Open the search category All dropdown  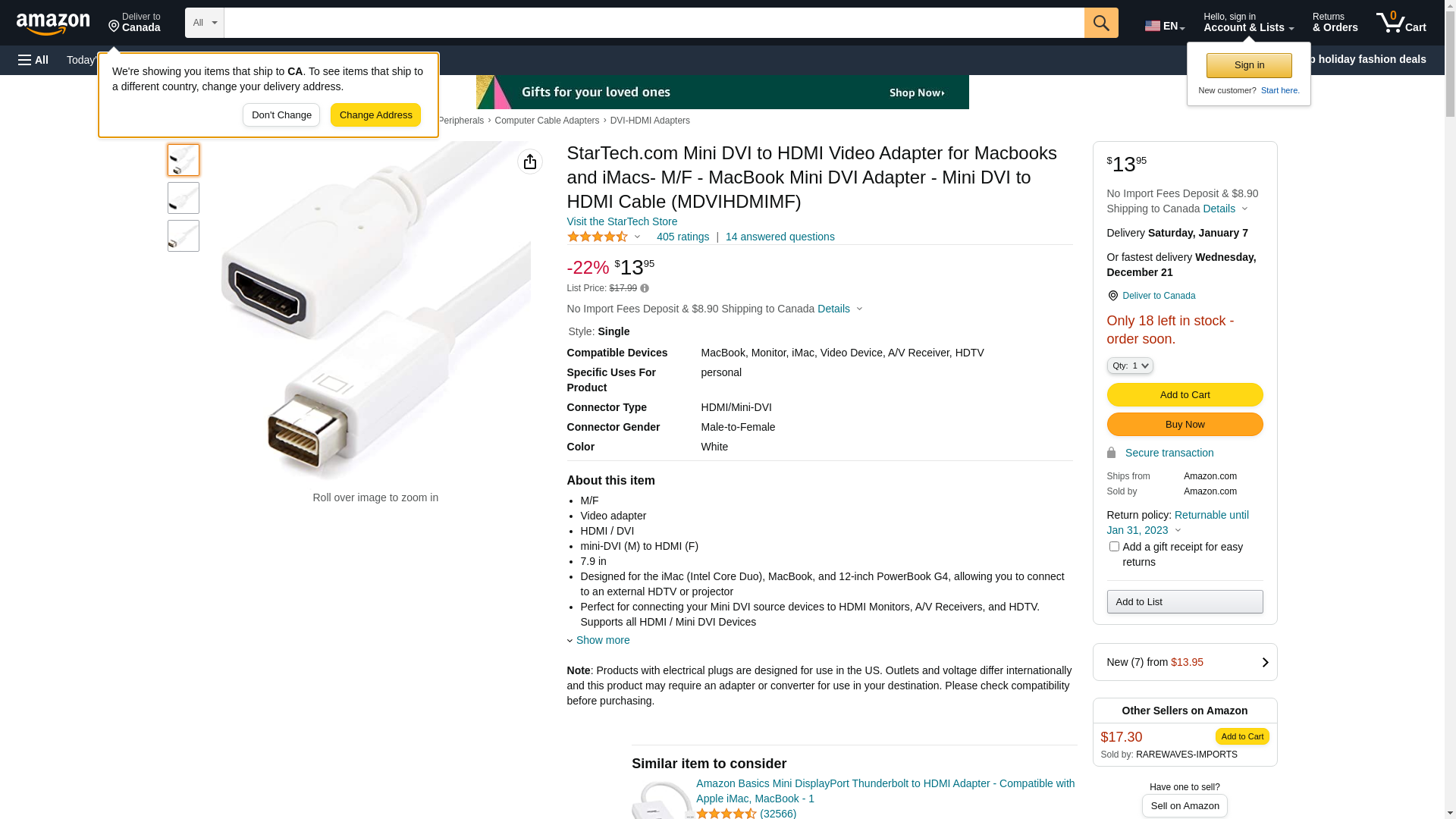pos(205,23)
